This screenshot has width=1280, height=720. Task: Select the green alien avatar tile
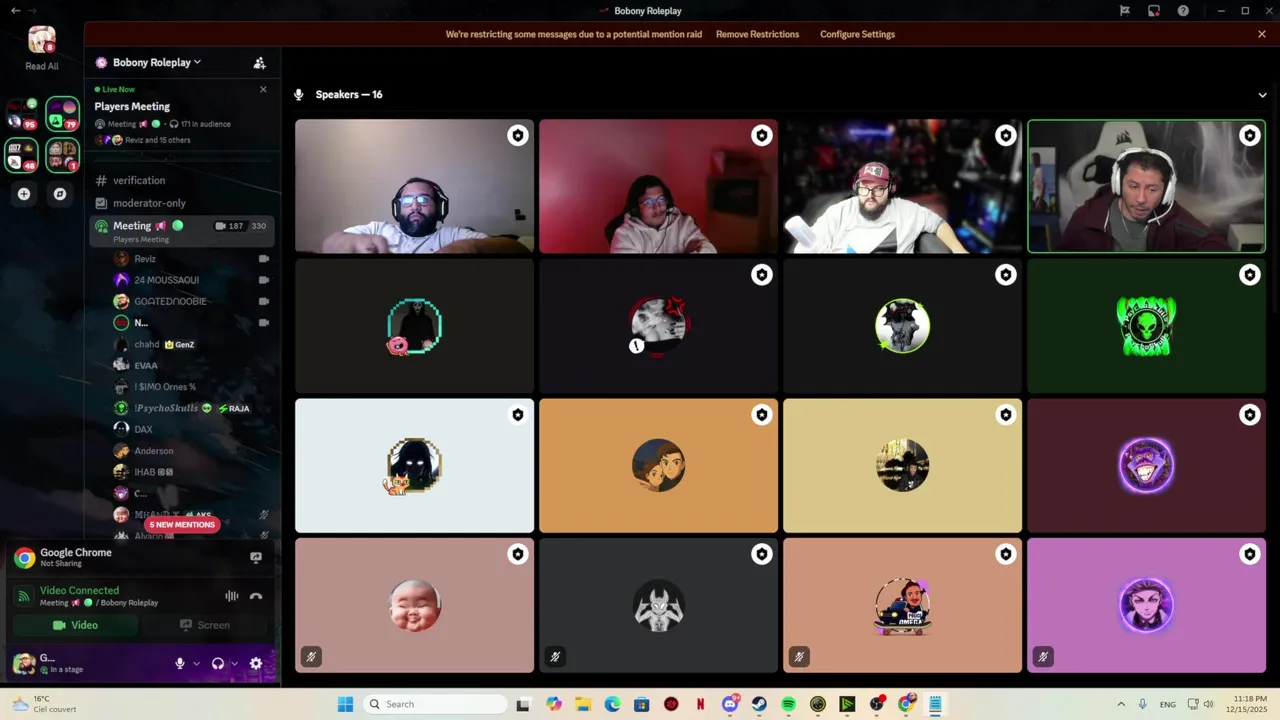[1146, 326]
